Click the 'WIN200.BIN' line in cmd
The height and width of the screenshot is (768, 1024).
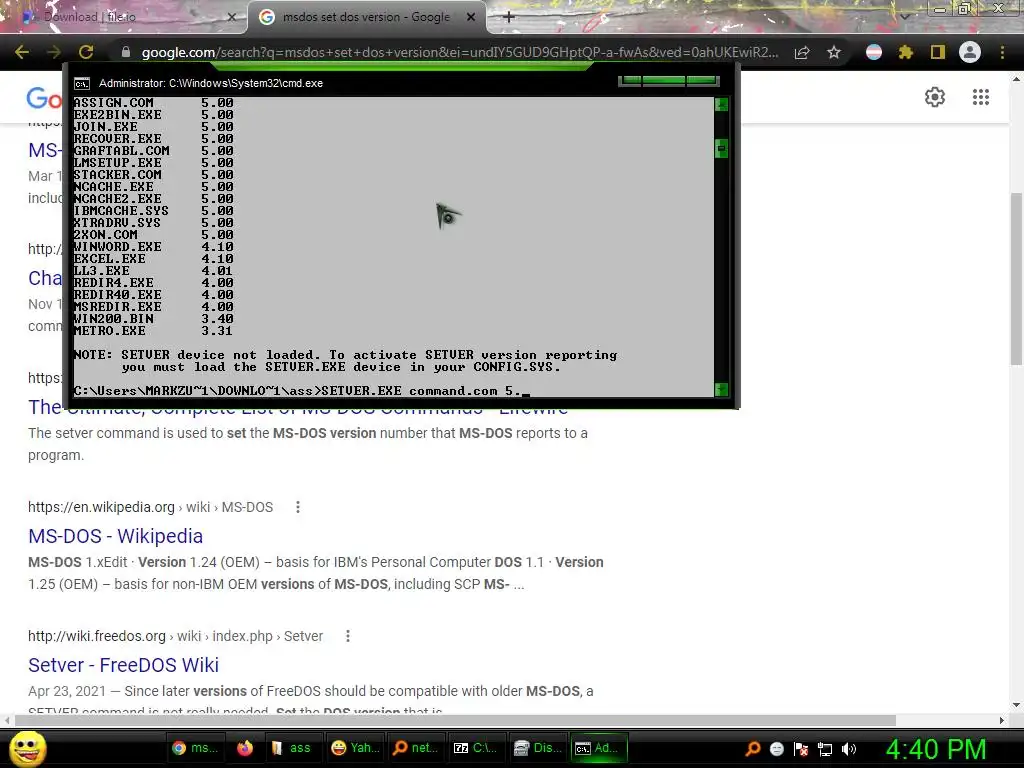(x=153, y=319)
